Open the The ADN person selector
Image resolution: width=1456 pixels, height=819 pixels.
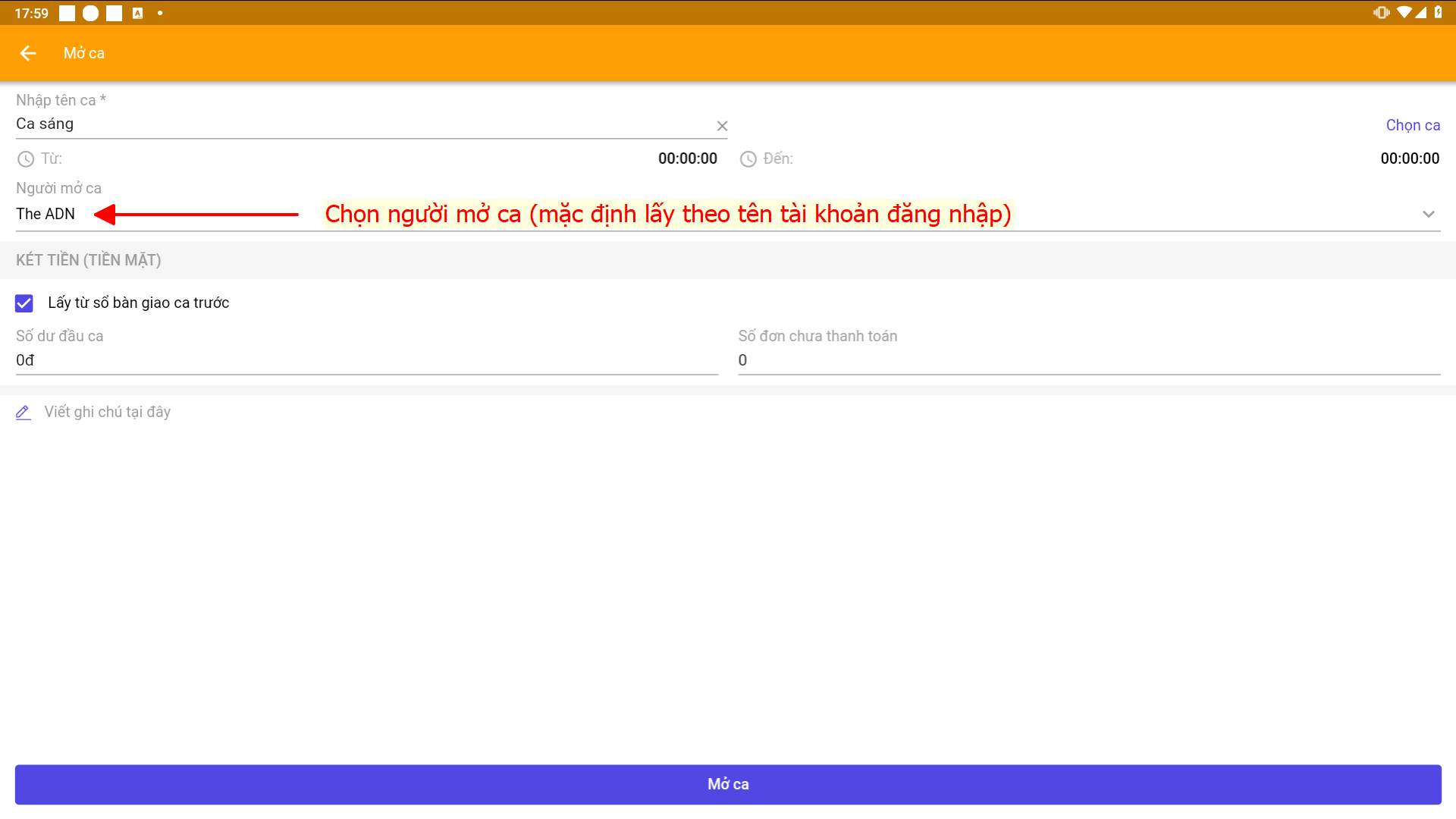(45, 215)
